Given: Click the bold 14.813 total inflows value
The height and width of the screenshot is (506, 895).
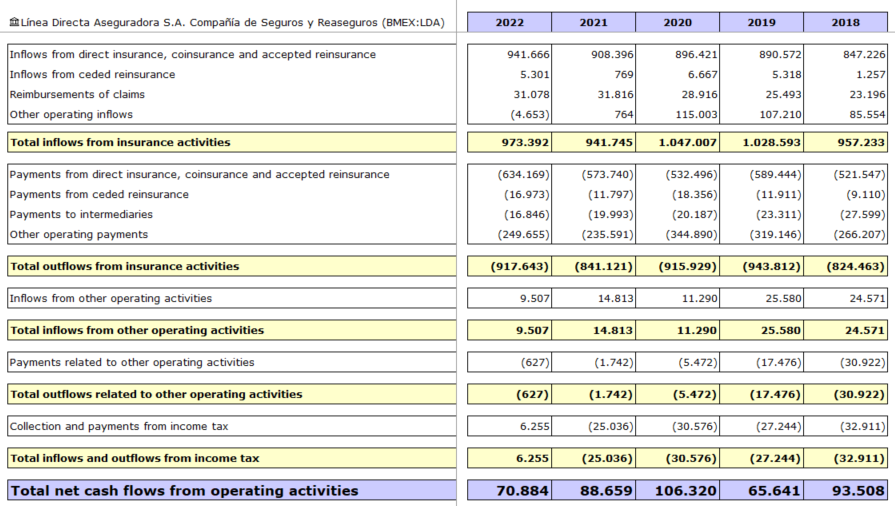Looking at the screenshot, I should (612, 330).
